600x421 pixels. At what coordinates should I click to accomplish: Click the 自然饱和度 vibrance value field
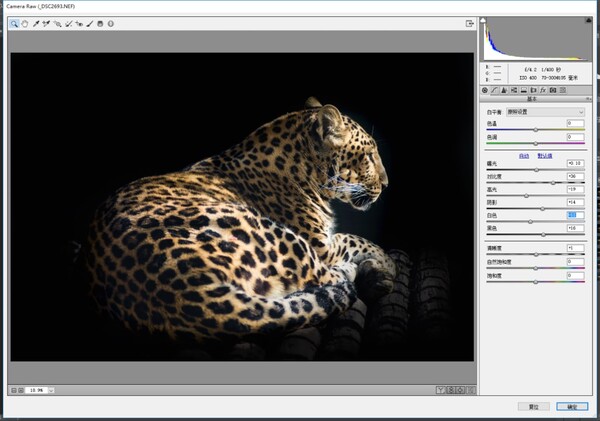click(x=576, y=262)
